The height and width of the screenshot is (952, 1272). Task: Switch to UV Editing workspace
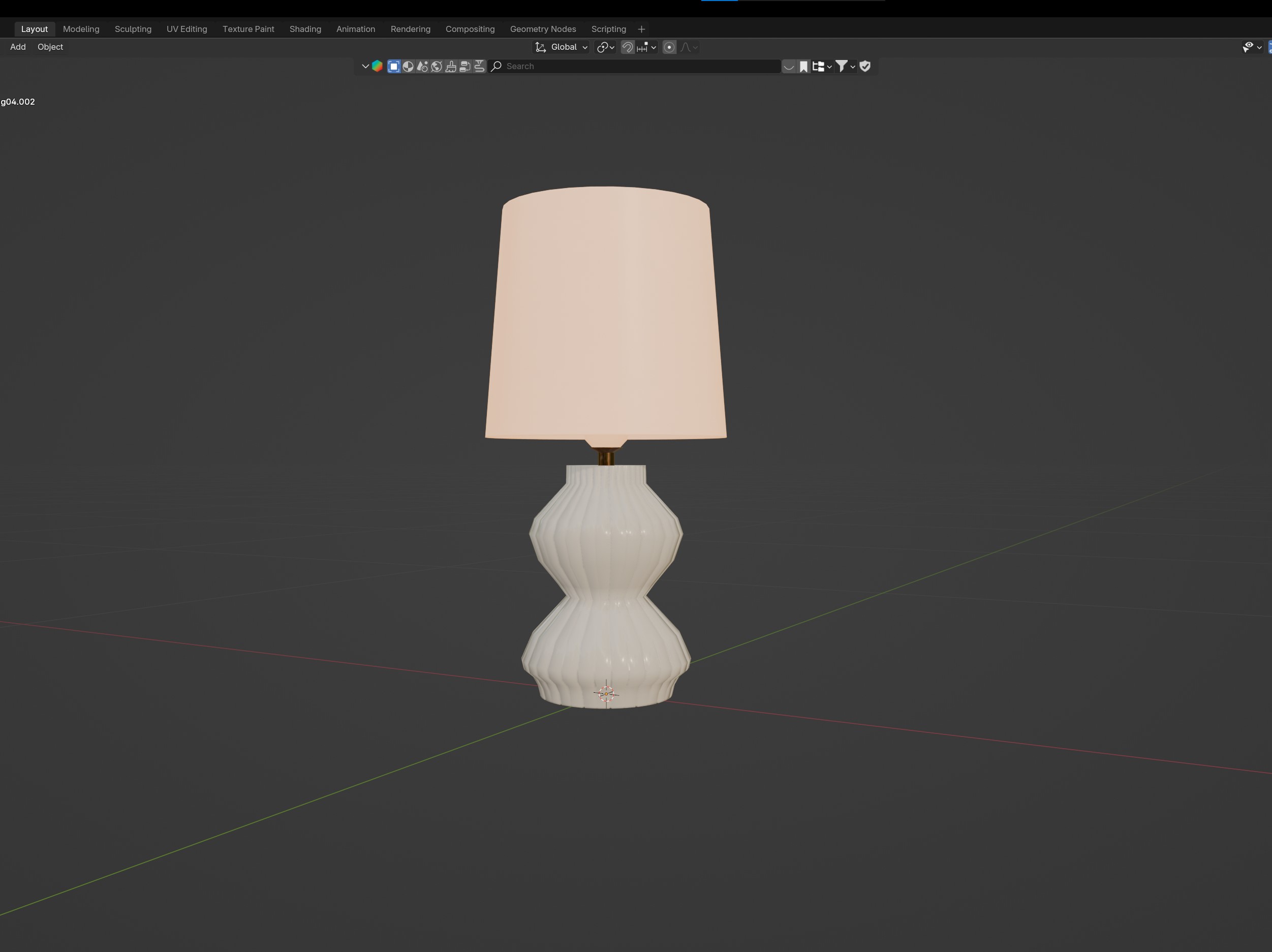pos(187,29)
